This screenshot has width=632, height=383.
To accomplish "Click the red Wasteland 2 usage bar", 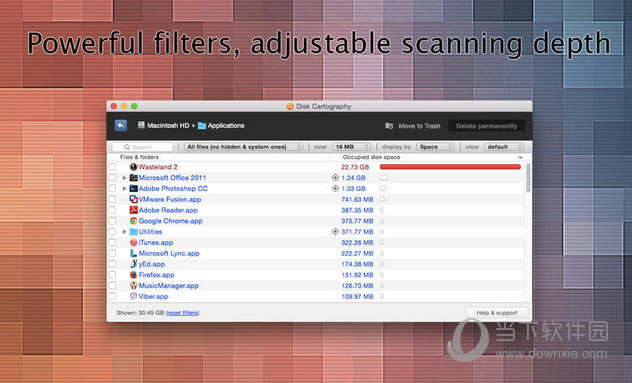I will pos(450,167).
